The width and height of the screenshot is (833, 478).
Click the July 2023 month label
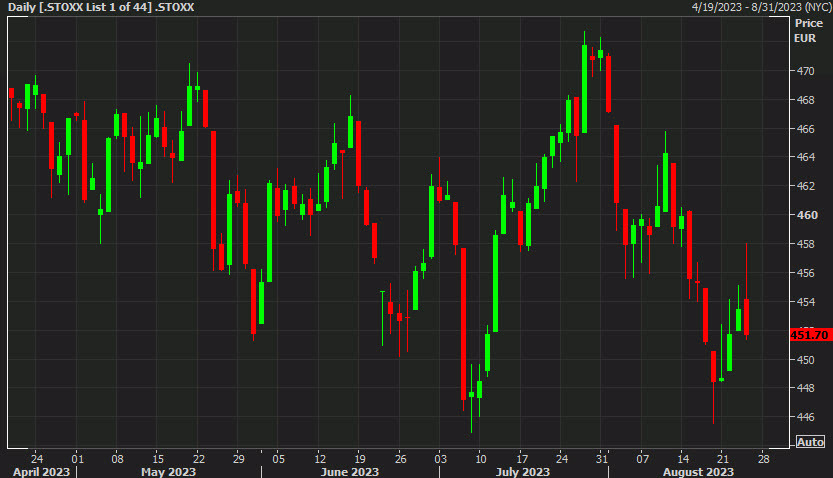pos(523,472)
